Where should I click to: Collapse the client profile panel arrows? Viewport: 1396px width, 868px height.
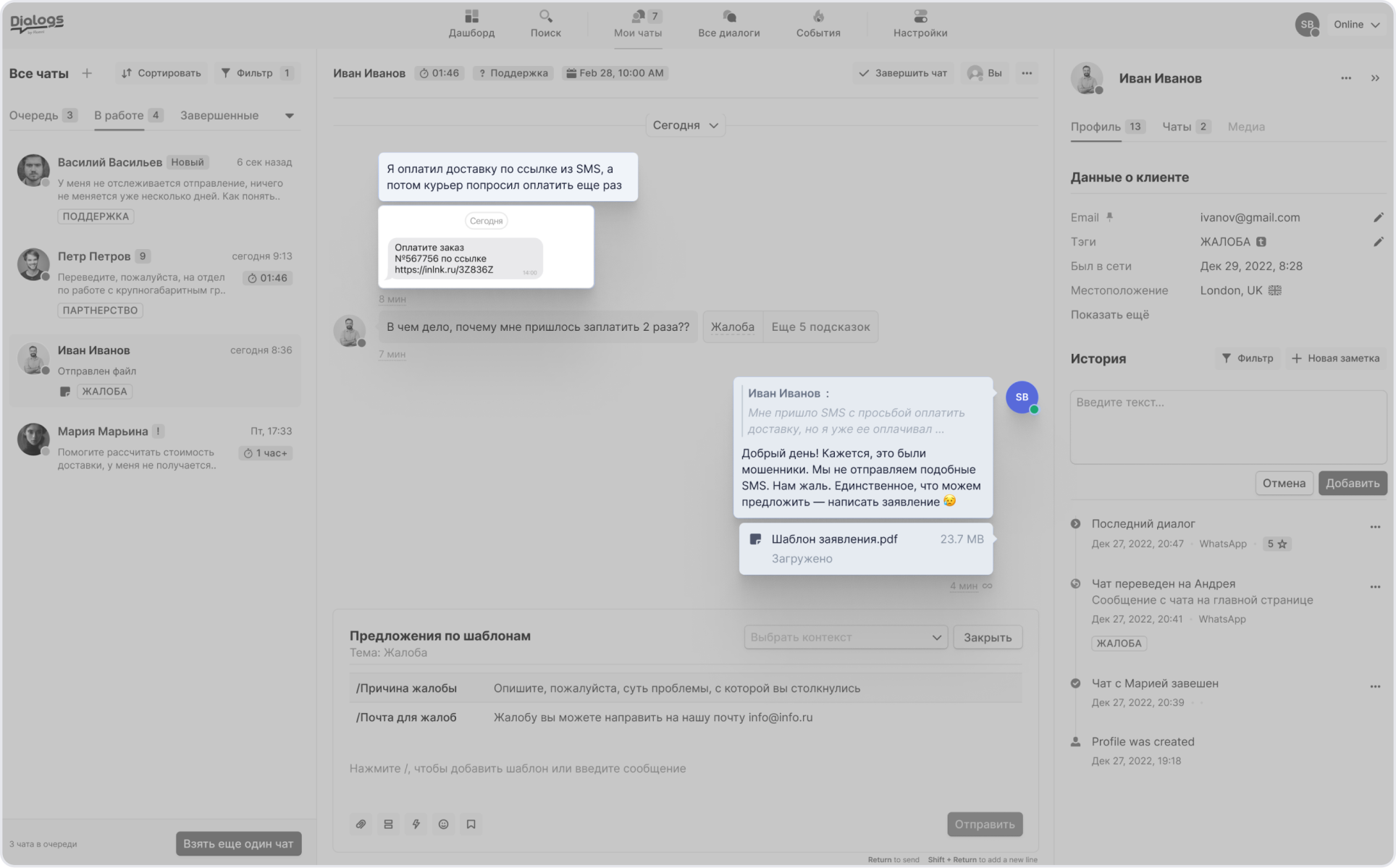click(x=1375, y=78)
